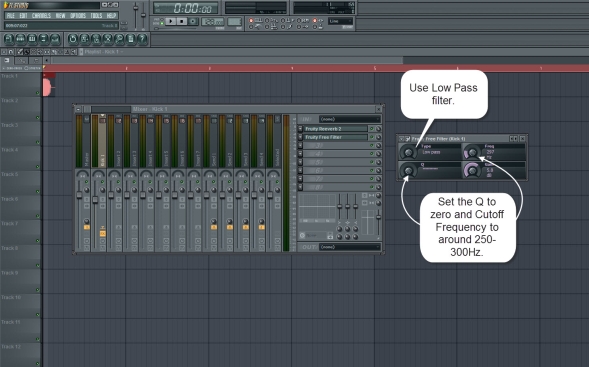Click the Q knob in Fruity Free Filter
589x367 pixels.
tap(408, 171)
